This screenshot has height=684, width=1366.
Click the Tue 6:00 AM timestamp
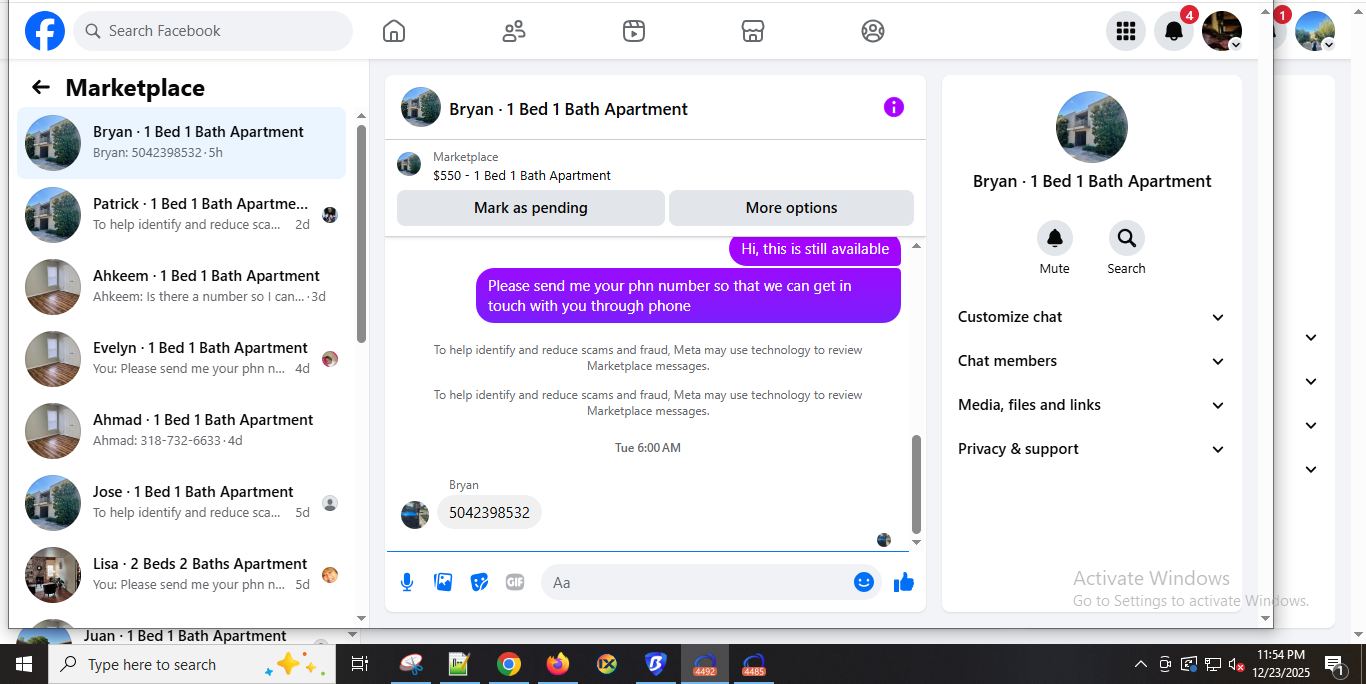(648, 448)
